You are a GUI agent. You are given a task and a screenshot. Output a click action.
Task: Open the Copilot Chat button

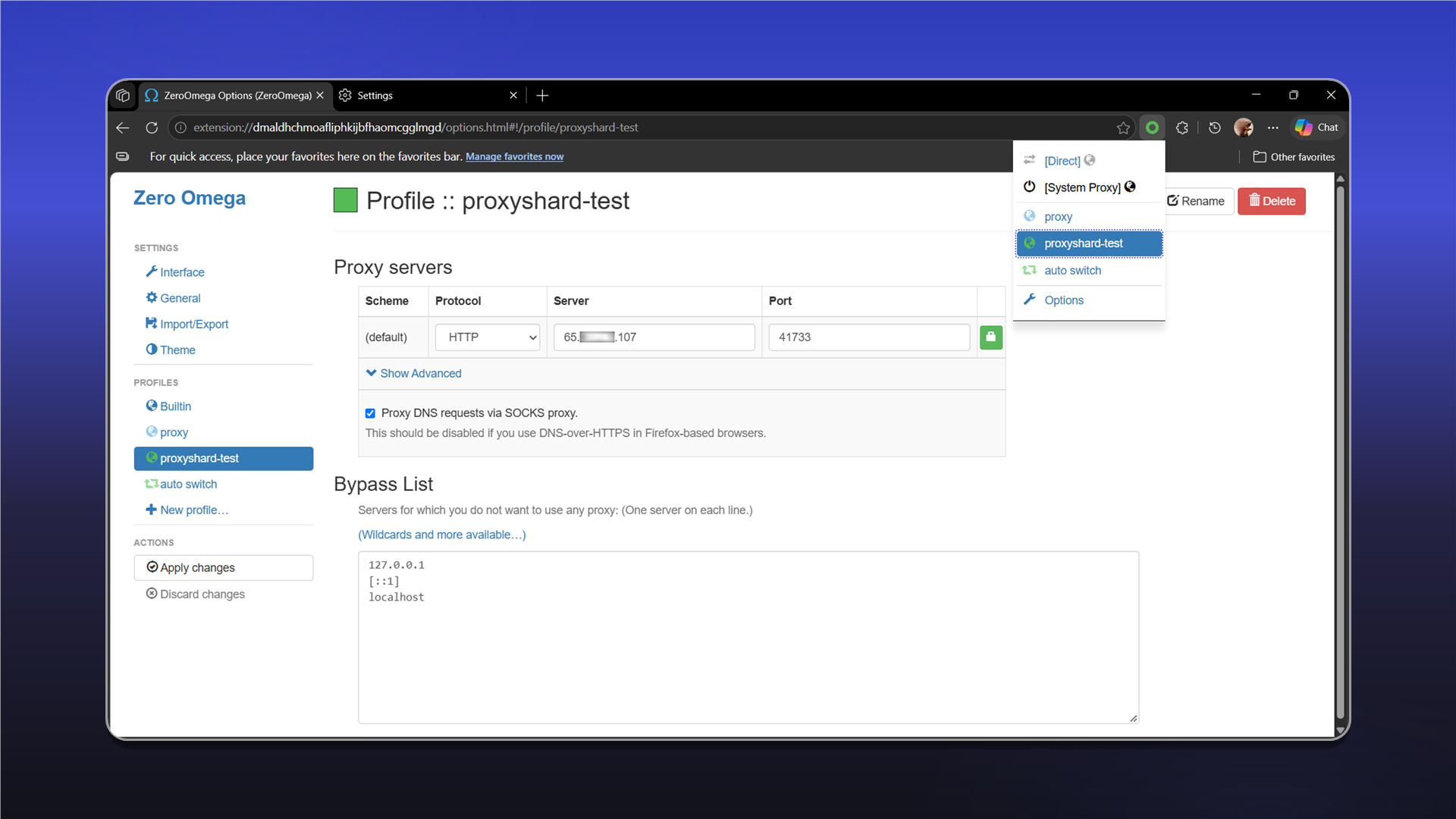pos(1317,127)
